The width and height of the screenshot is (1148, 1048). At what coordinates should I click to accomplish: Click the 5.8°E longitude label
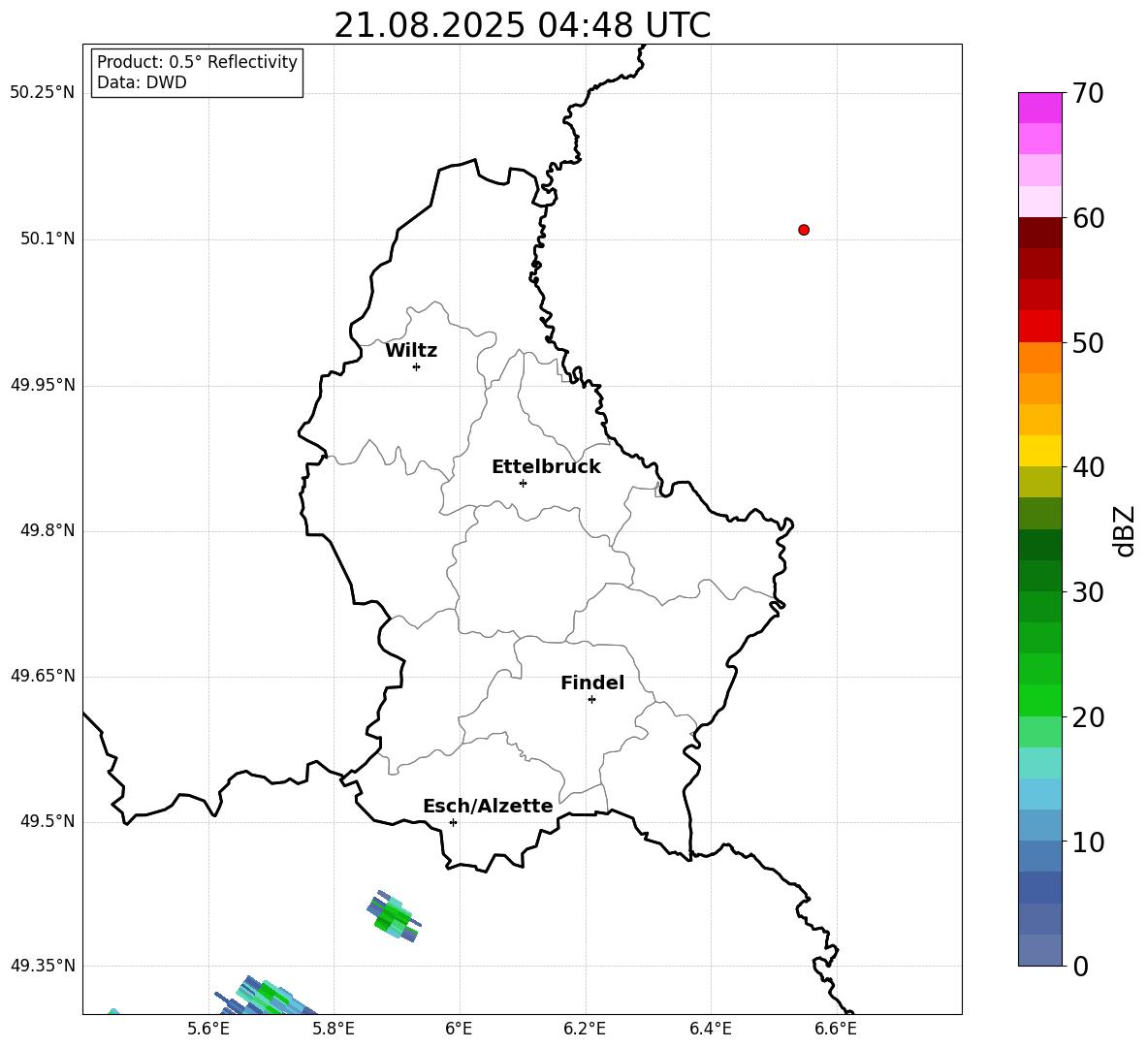pyautogui.click(x=334, y=1029)
